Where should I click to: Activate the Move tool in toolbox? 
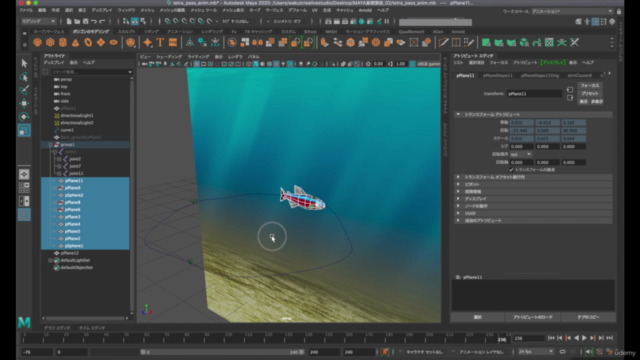click(x=24, y=103)
